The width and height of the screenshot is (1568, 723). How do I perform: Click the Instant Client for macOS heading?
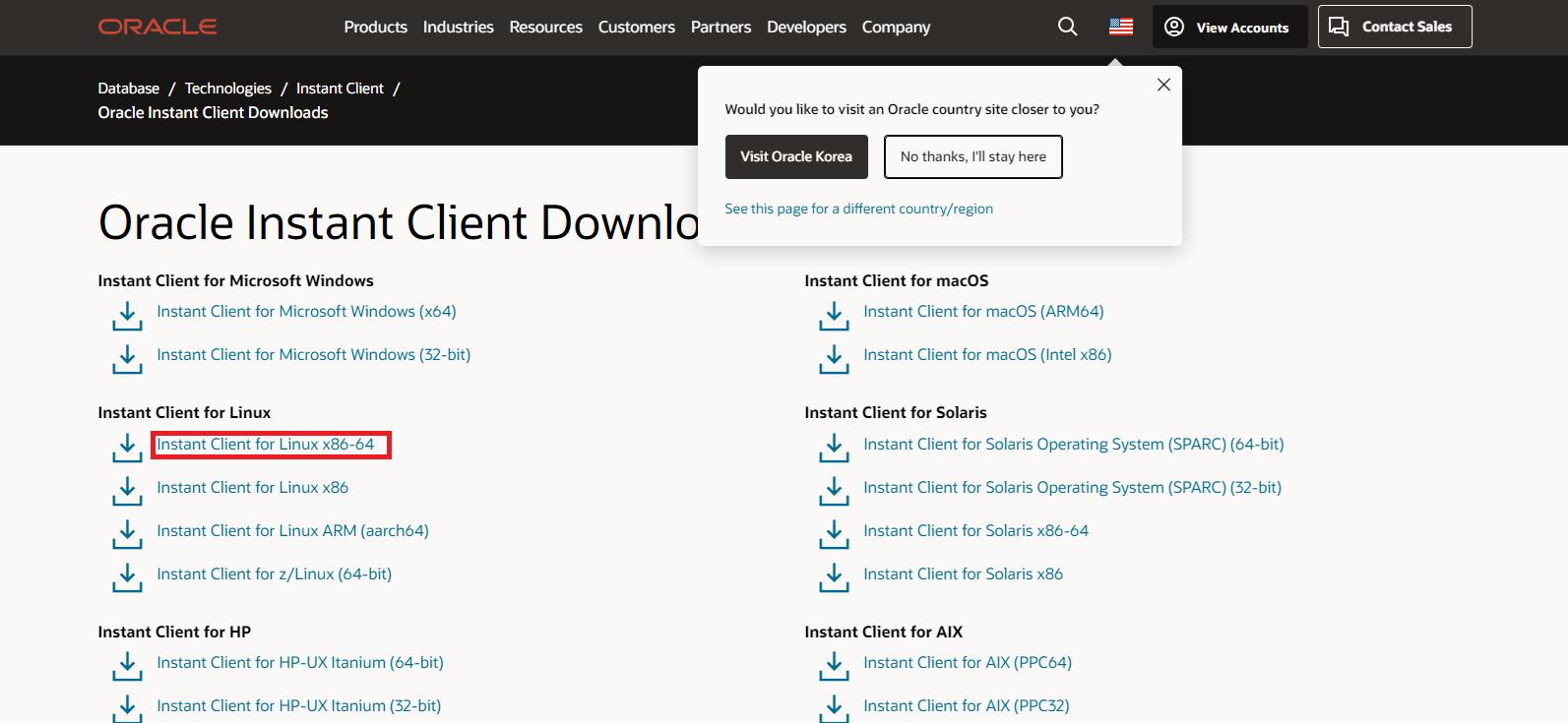[x=896, y=280]
